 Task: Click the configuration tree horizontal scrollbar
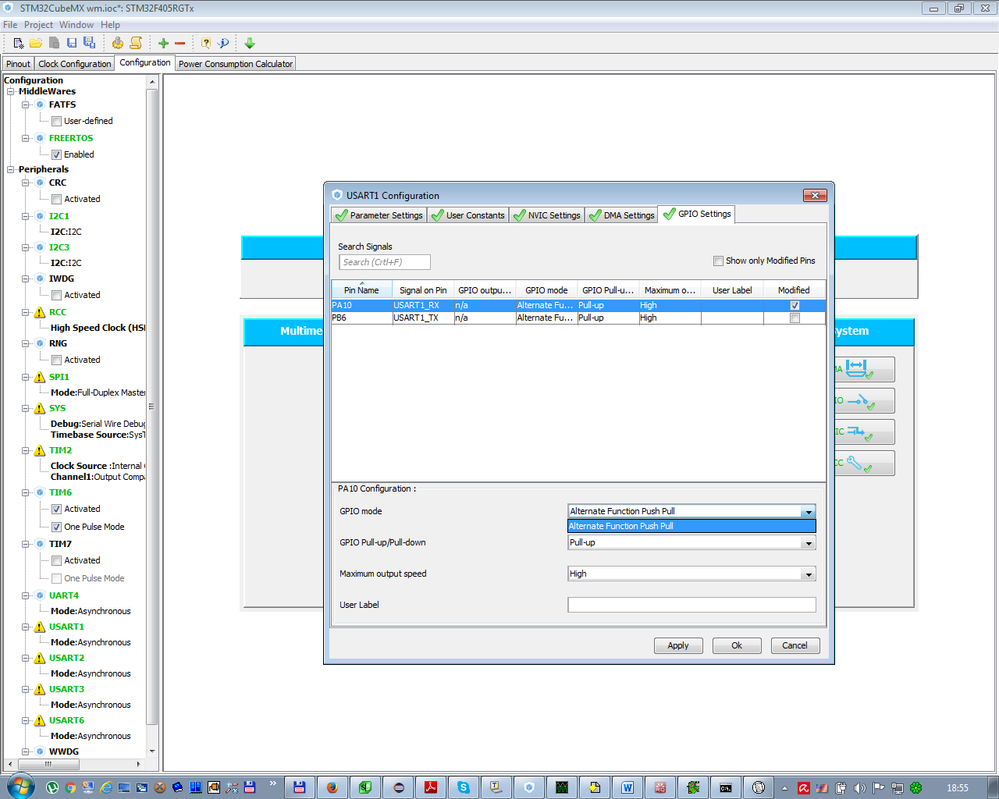(48, 763)
